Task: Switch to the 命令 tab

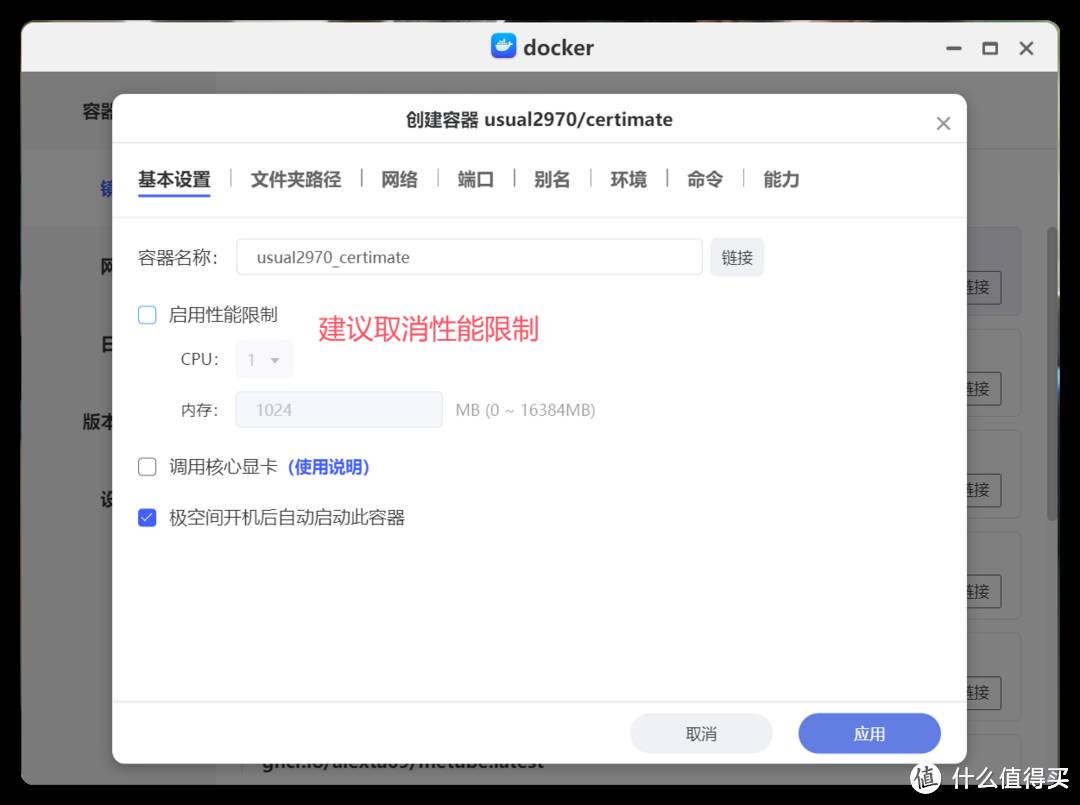Action: [705, 180]
